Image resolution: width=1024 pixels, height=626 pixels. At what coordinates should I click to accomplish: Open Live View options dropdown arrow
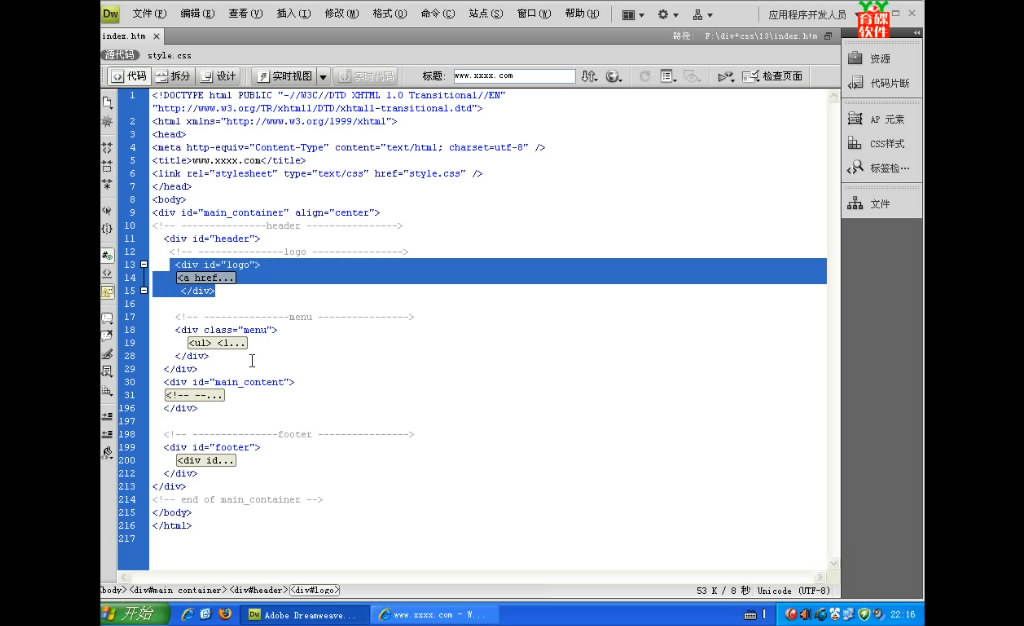pos(323,76)
